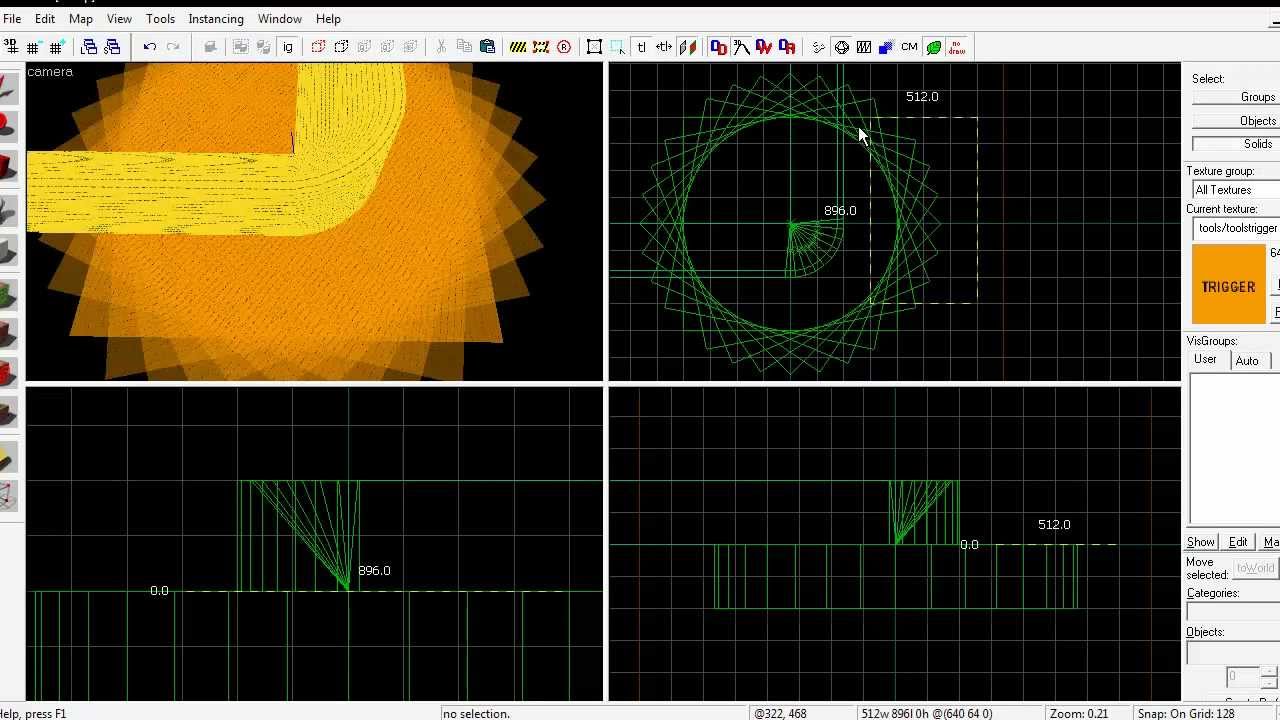Toggle the 'ig' ignore groups button
Viewport: 1280px width, 720px height.
(288, 47)
